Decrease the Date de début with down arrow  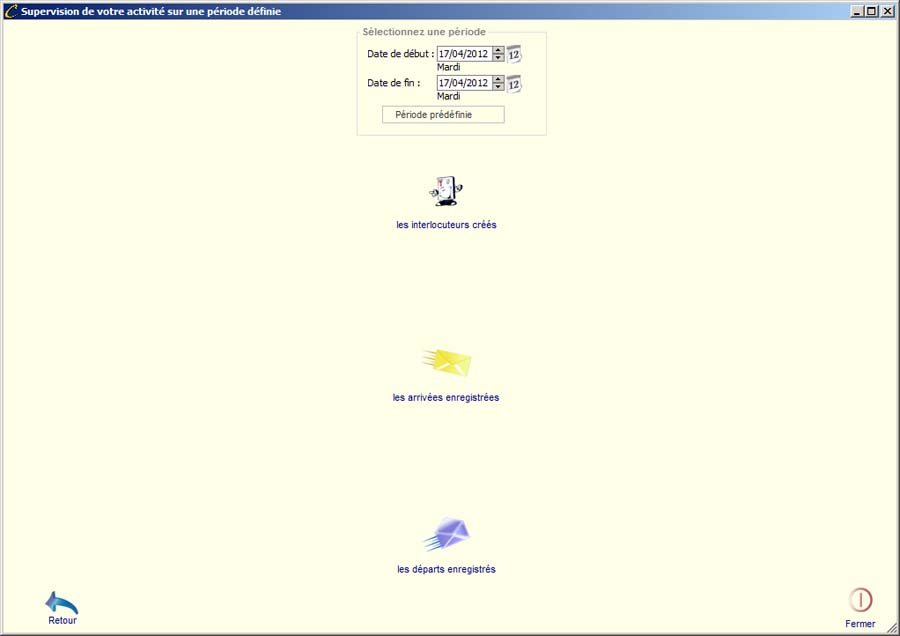click(x=498, y=58)
